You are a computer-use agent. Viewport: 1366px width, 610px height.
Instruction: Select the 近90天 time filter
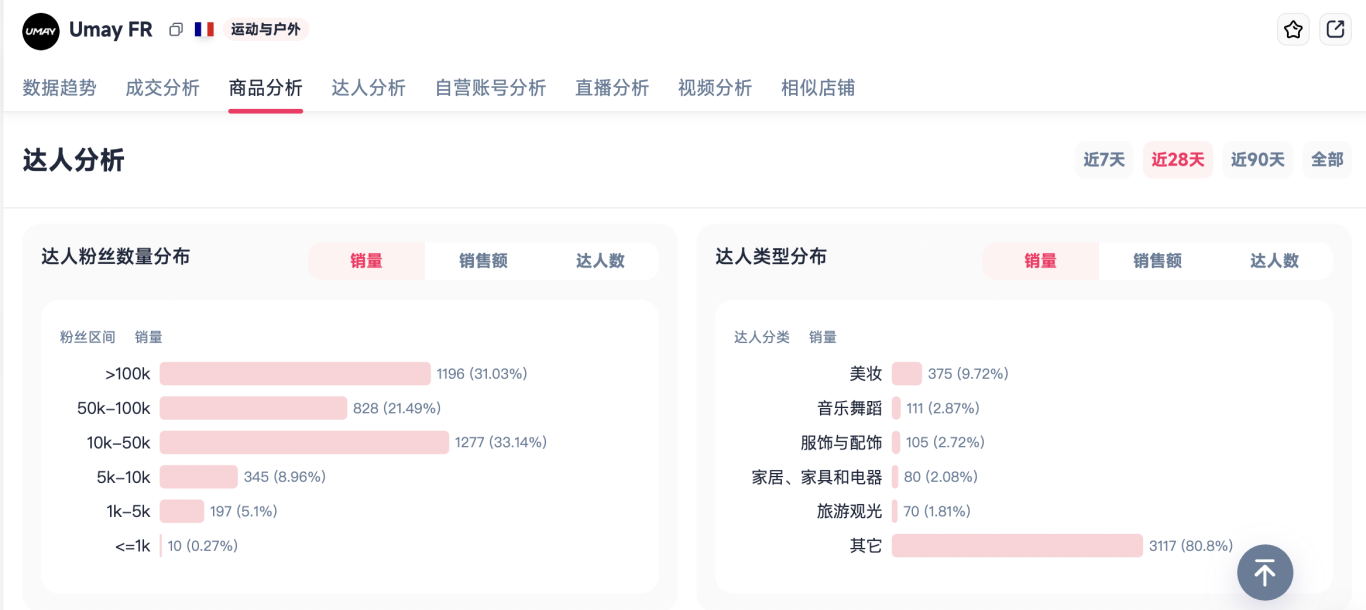click(1257, 159)
